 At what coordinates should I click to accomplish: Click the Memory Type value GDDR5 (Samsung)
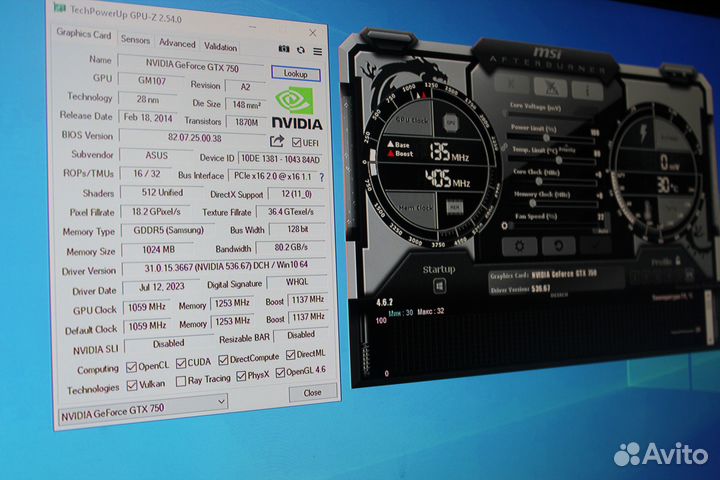coord(168,231)
